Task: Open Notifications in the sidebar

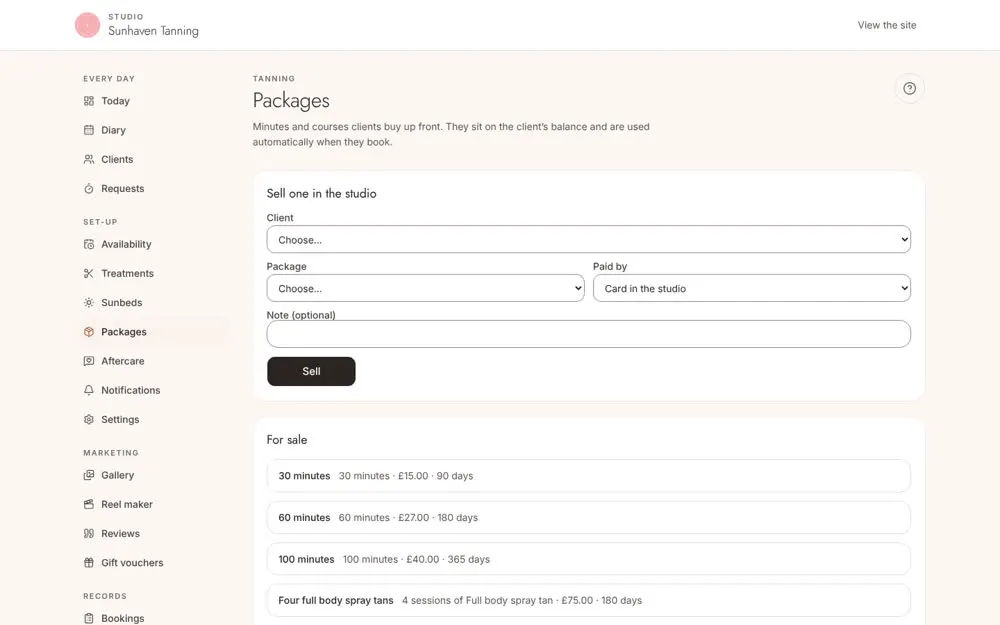Action: pyautogui.click(x=130, y=390)
